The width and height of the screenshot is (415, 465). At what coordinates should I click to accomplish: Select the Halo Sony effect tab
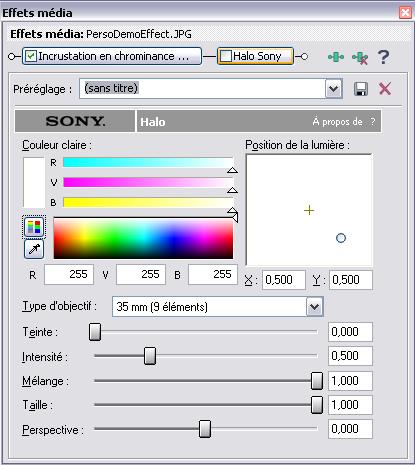tap(256, 56)
